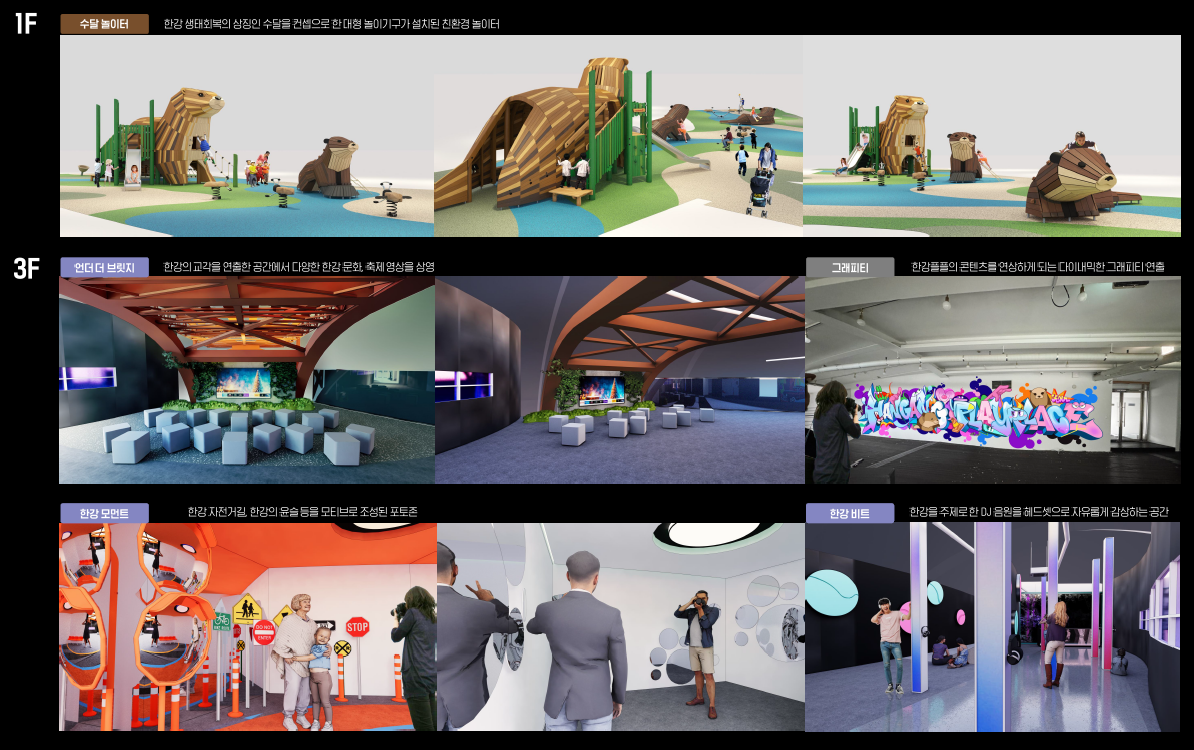Click the 그래피티 description text

1038,267
